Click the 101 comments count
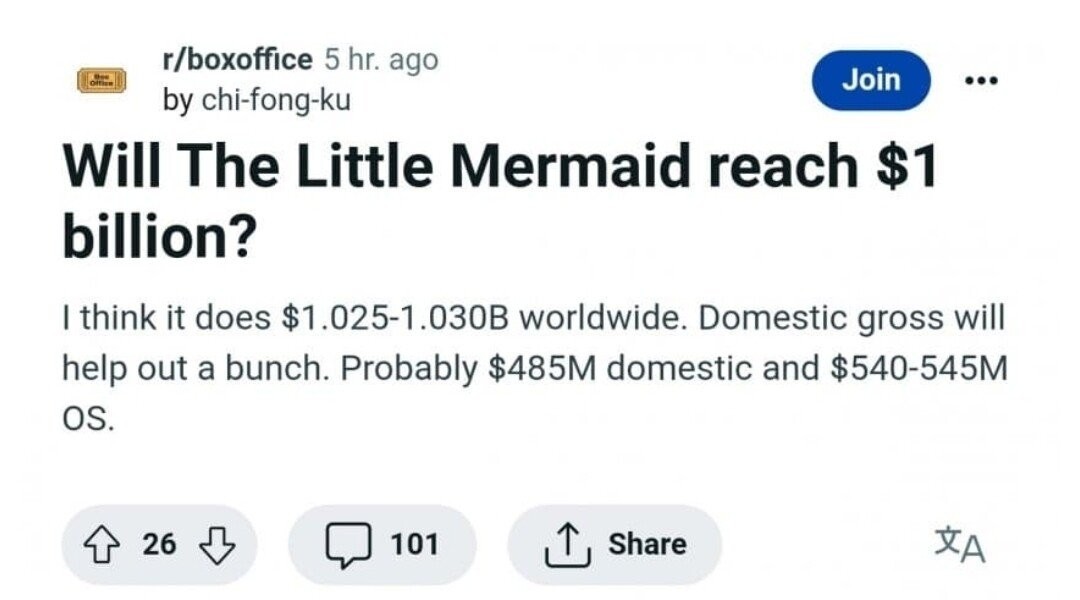The width and height of the screenshot is (1080, 600). (414, 544)
